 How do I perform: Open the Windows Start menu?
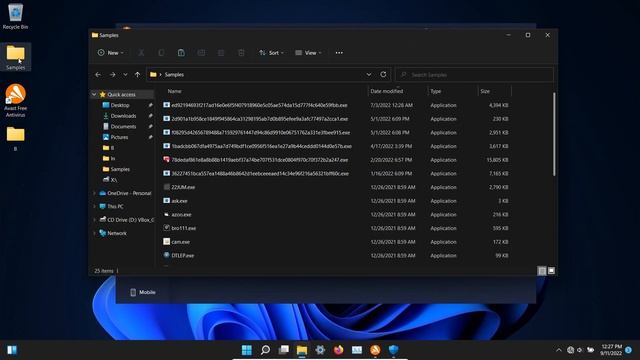(247, 350)
